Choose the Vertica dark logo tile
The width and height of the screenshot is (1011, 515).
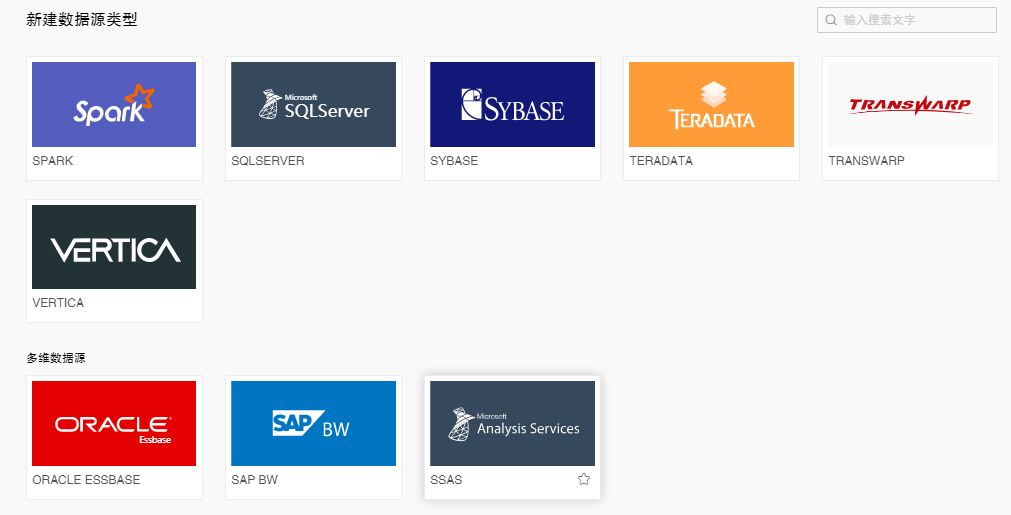point(114,247)
